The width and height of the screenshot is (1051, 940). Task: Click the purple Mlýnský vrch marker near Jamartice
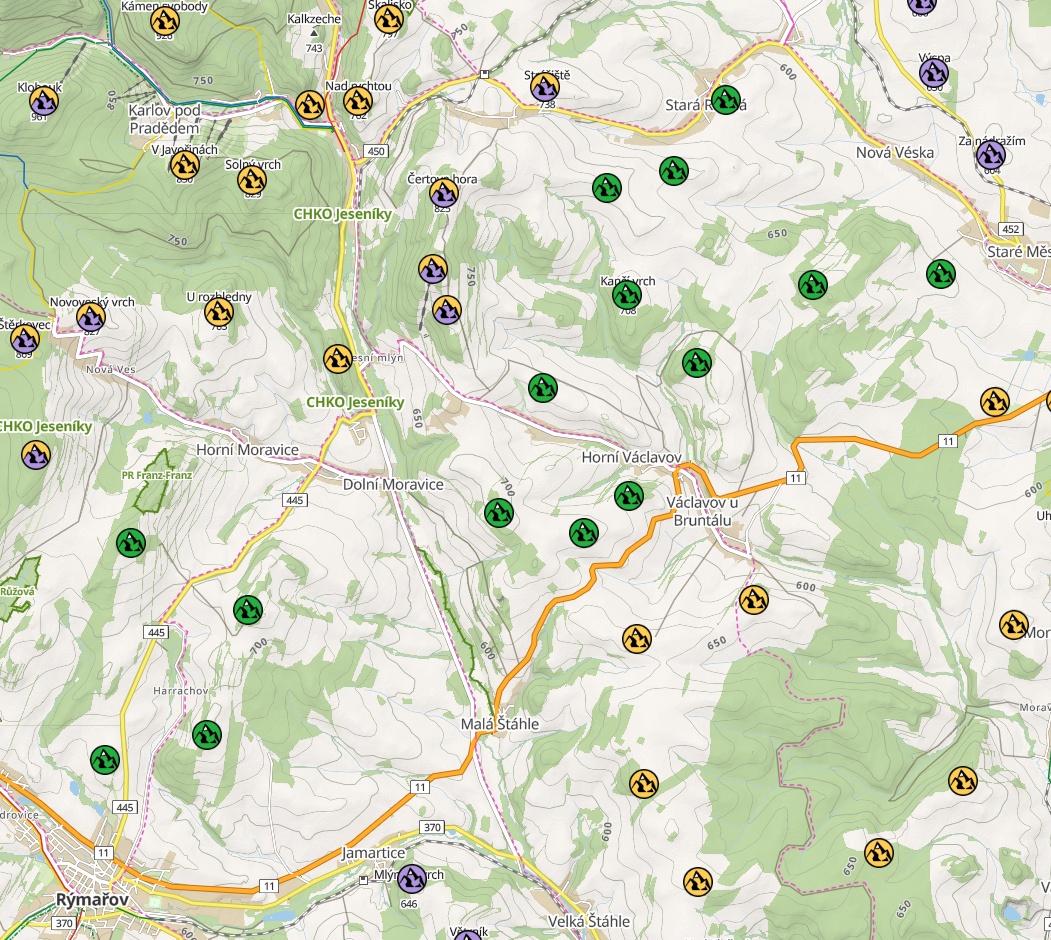(x=411, y=880)
